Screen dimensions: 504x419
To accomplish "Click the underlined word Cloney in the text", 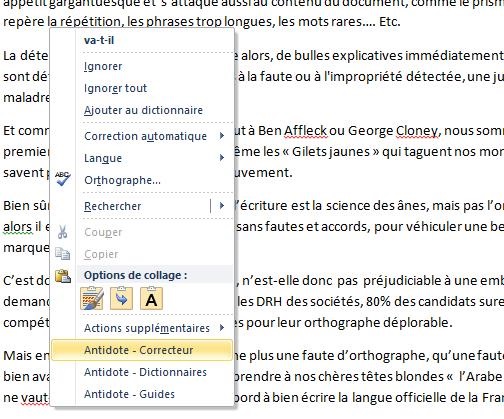I will click(x=417, y=130).
